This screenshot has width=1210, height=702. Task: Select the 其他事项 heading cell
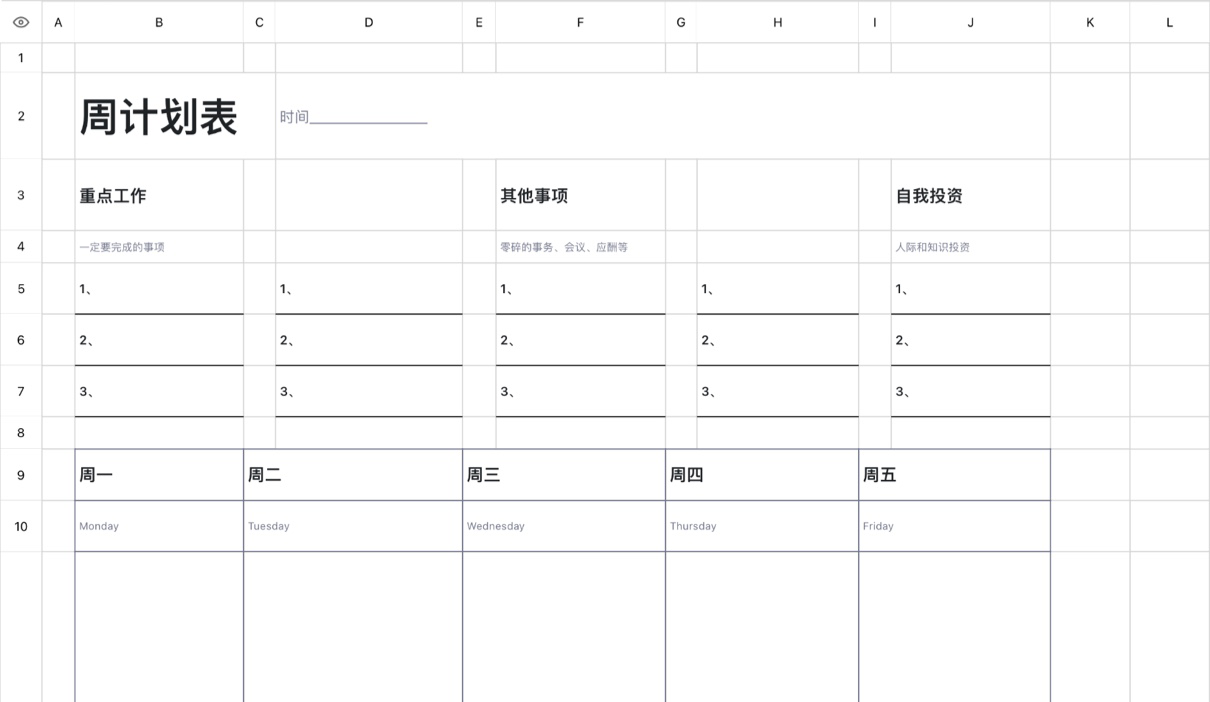(580, 195)
